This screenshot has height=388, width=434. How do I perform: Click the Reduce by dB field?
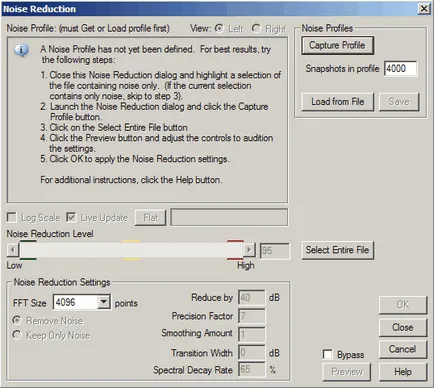tap(252, 297)
